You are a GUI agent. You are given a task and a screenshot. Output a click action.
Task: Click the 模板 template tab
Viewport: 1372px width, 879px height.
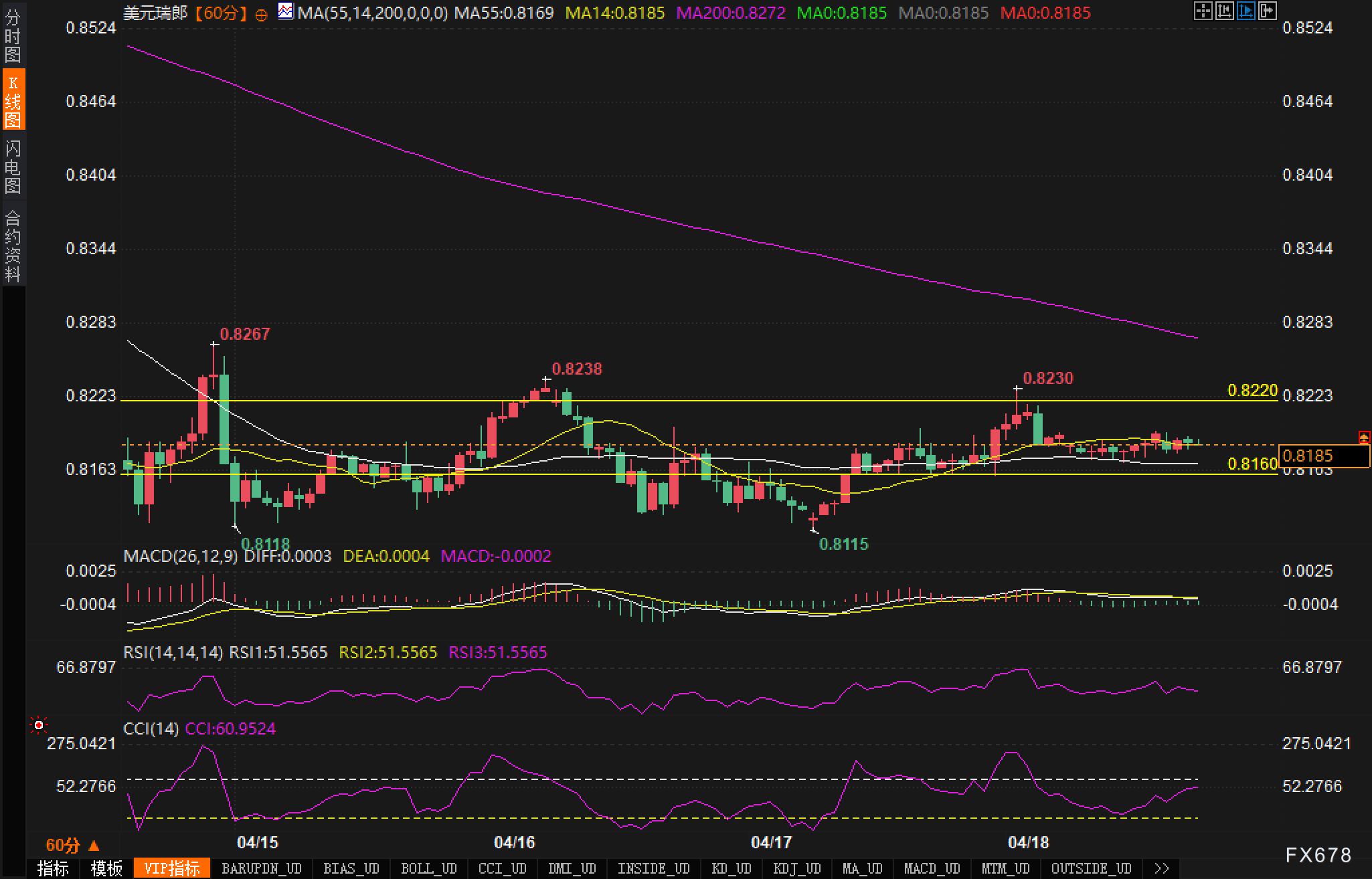tap(106, 868)
